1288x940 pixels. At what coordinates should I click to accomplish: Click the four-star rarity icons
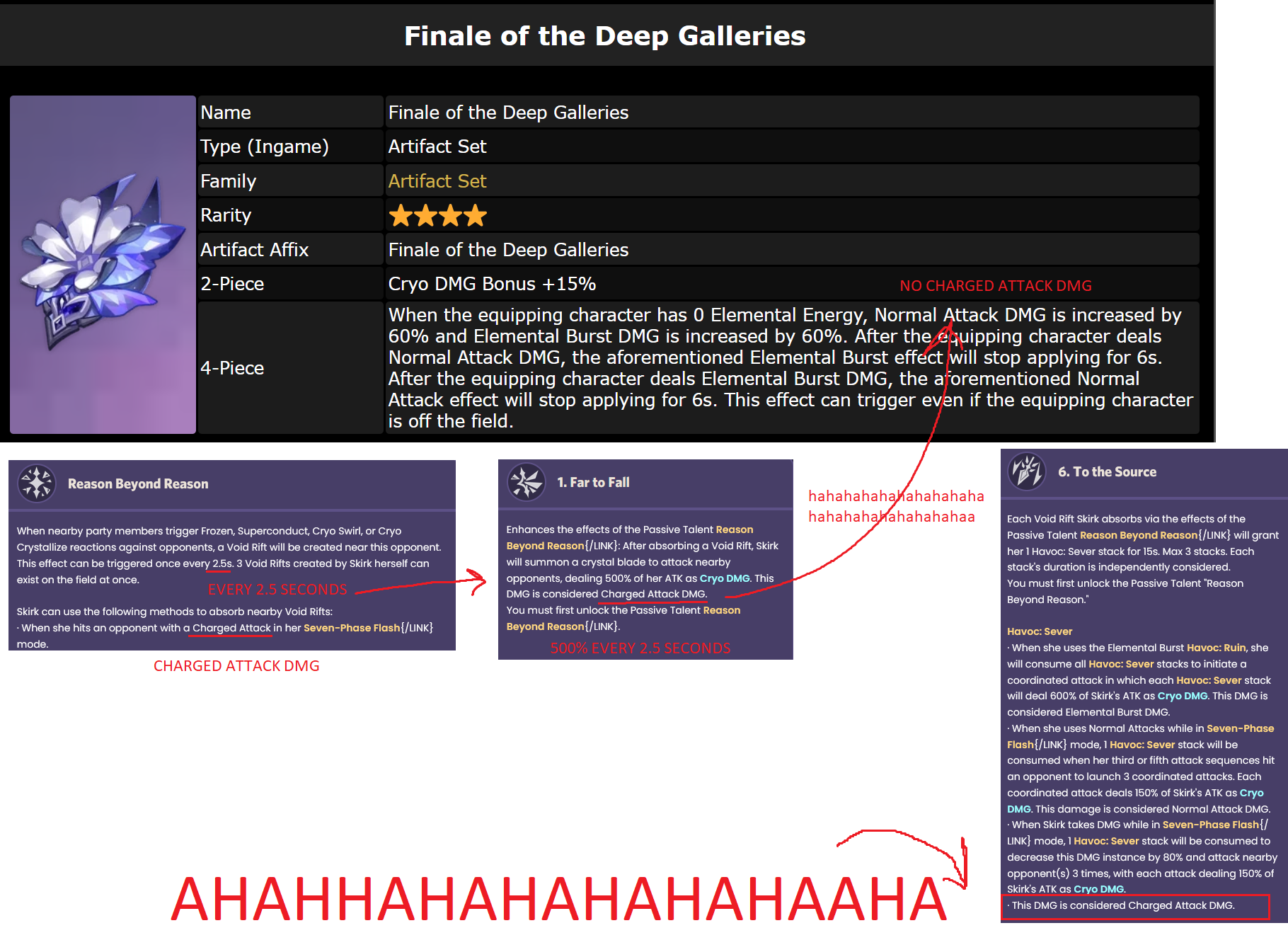click(x=438, y=215)
